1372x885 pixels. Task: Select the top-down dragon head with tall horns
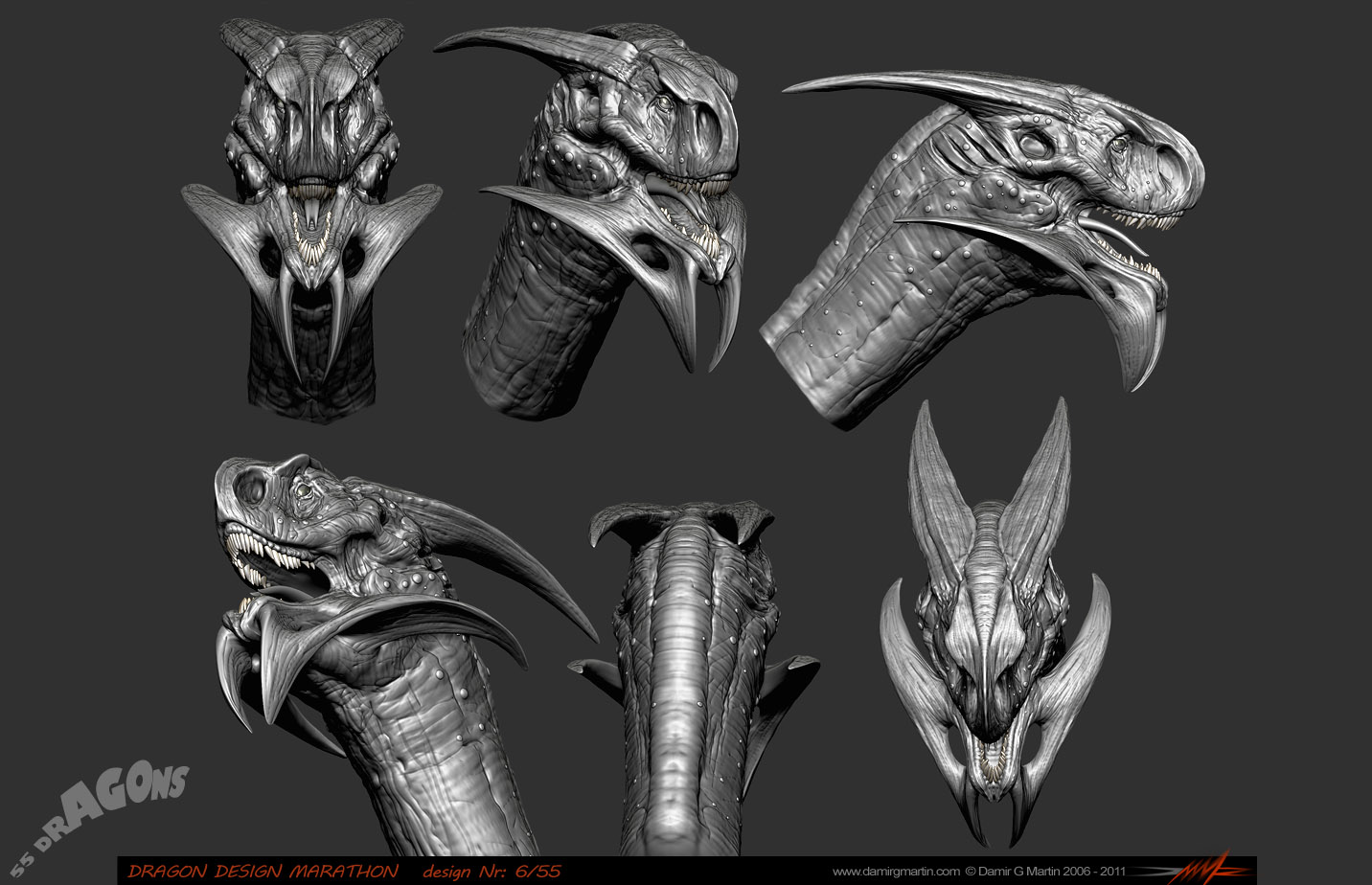click(995, 622)
